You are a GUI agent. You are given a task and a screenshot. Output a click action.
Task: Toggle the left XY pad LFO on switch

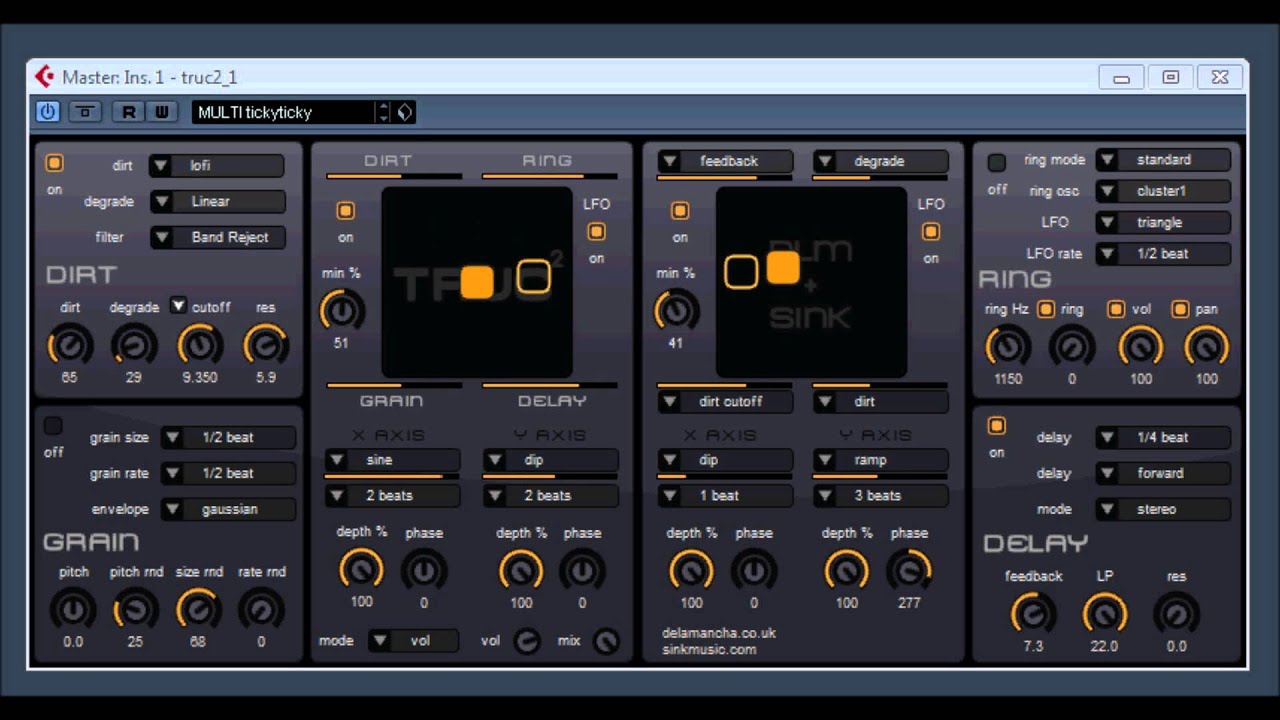tap(596, 232)
